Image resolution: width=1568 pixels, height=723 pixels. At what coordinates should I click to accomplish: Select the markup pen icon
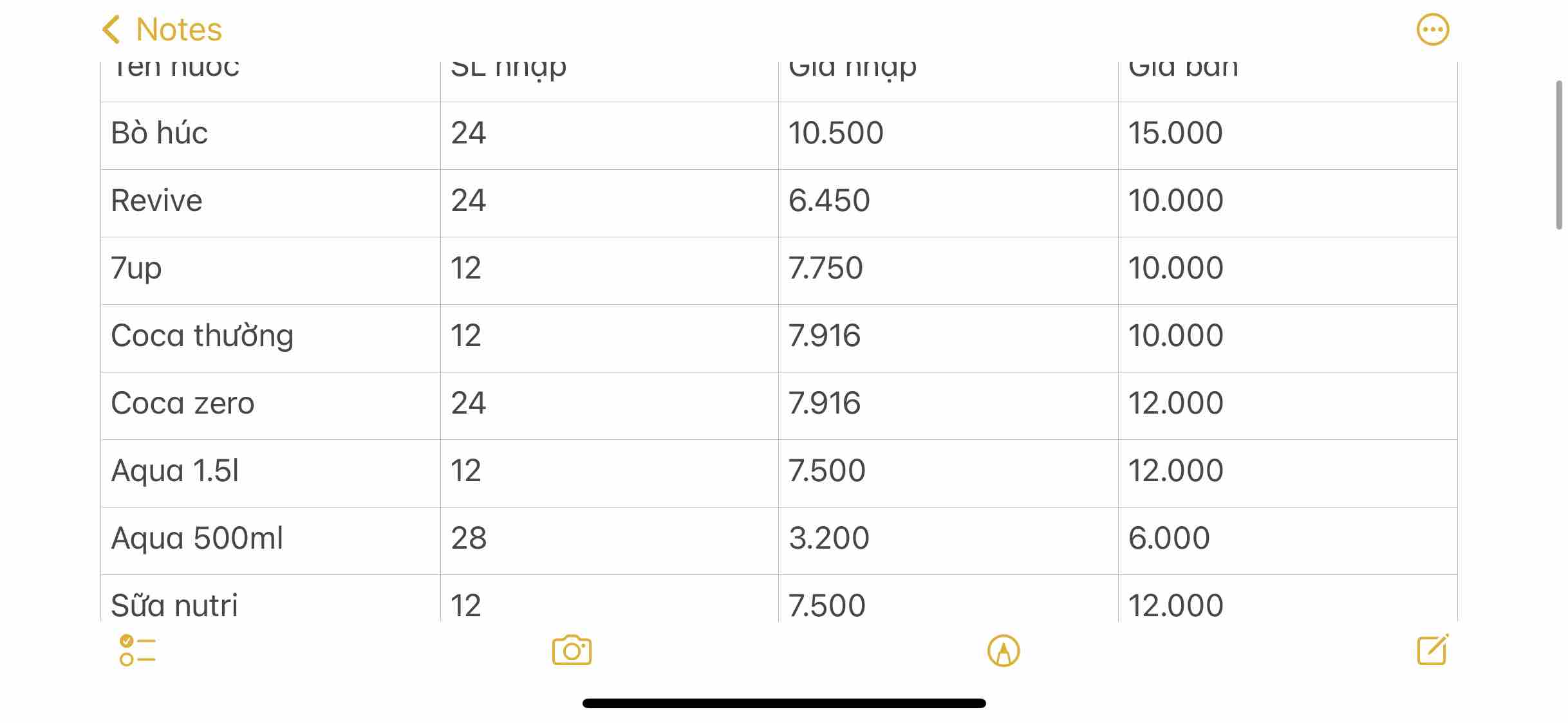pos(1003,650)
